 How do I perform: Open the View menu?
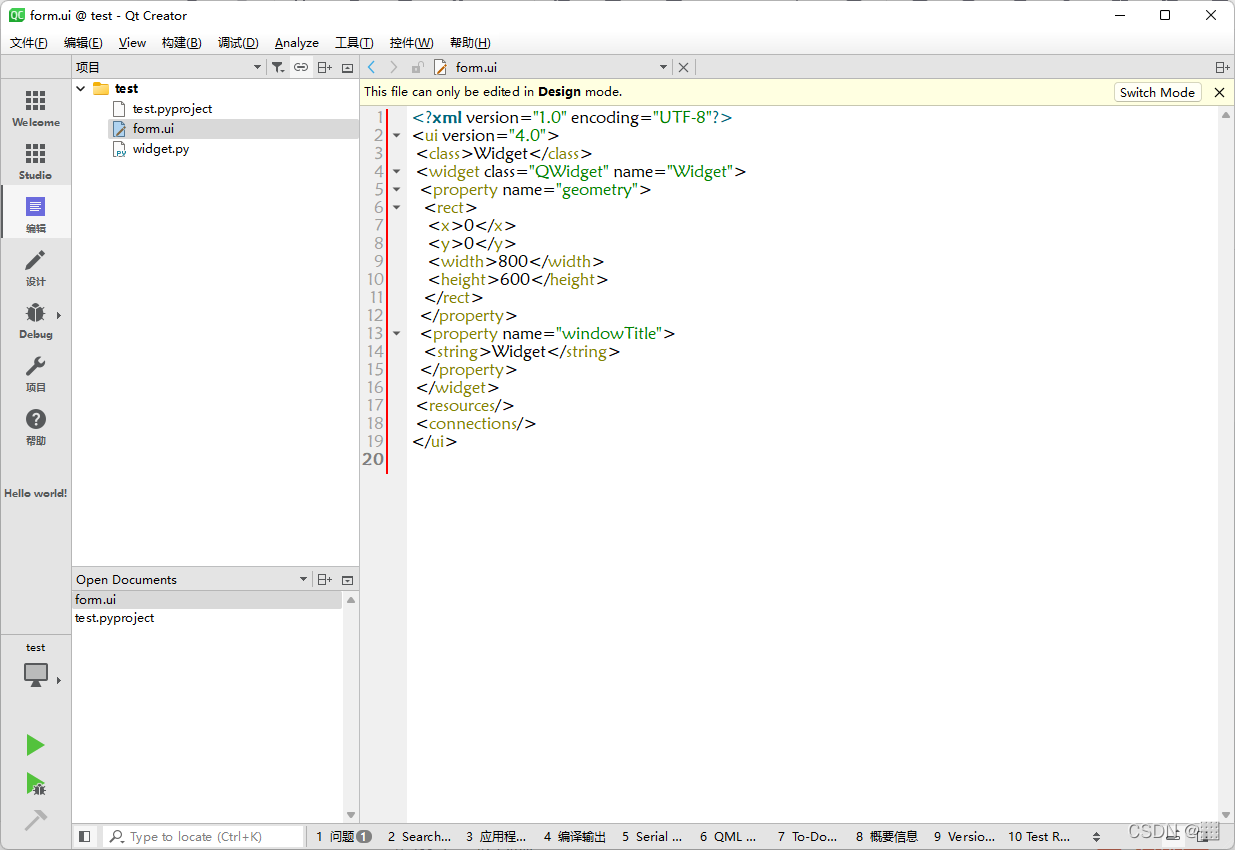pos(132,42)
